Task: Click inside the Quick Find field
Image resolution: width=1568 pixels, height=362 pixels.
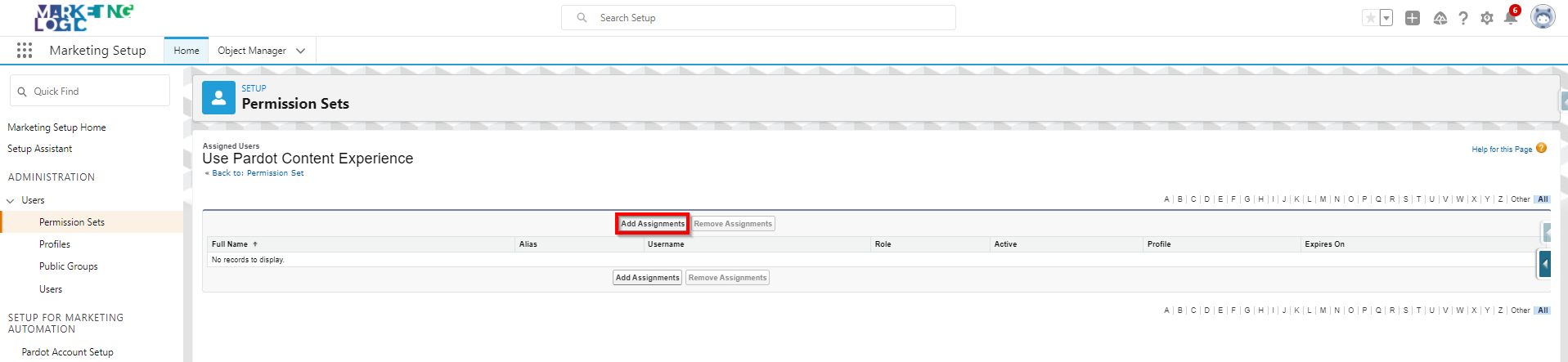Action: (90, 91)
